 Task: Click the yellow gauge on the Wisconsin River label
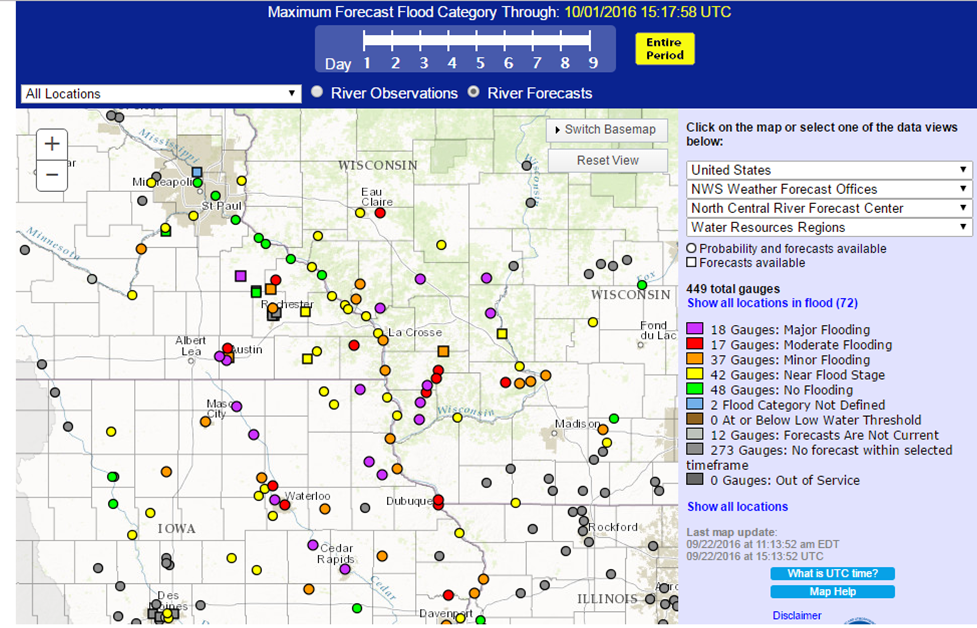pyautogui.click(x=457, y=417)
